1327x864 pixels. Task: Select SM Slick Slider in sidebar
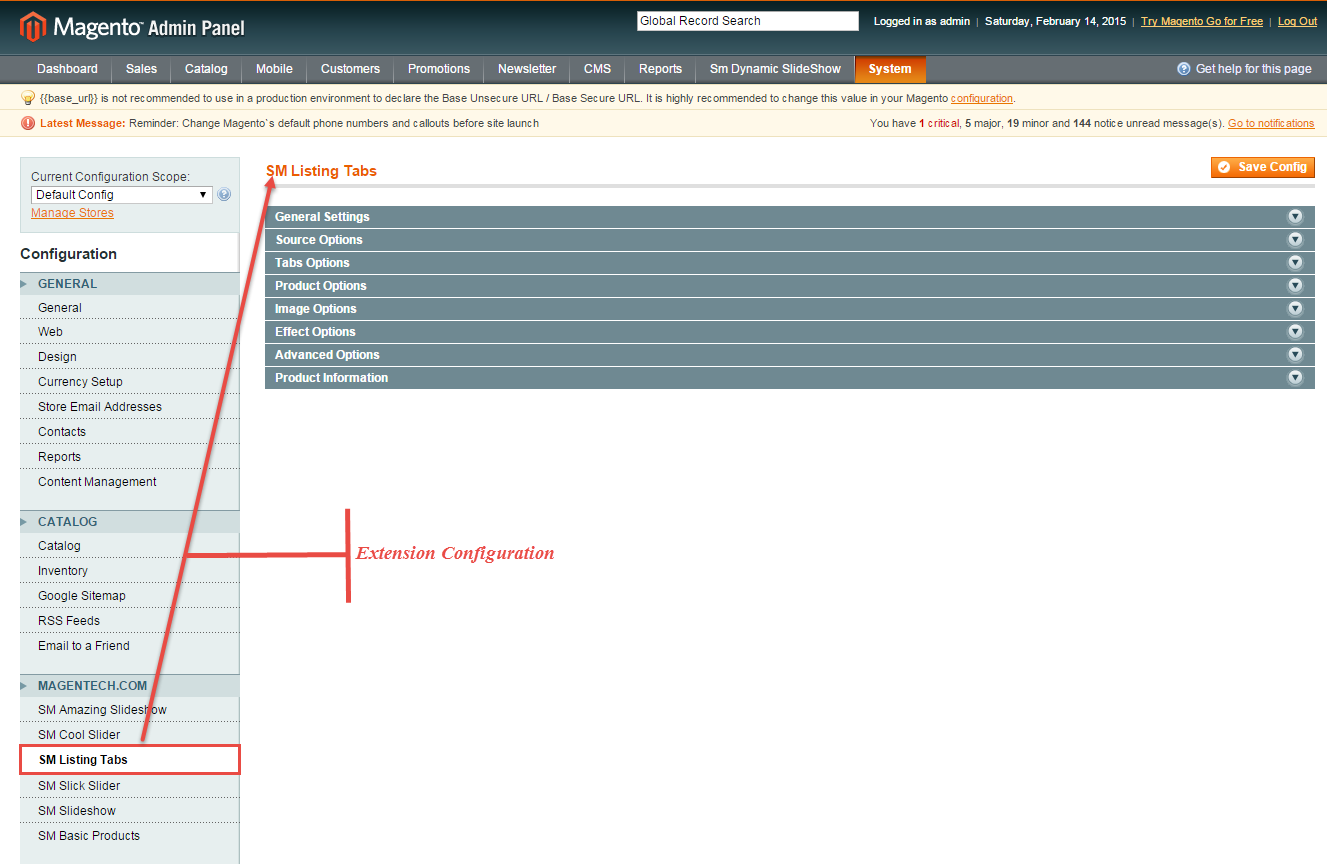coord(129,786)
